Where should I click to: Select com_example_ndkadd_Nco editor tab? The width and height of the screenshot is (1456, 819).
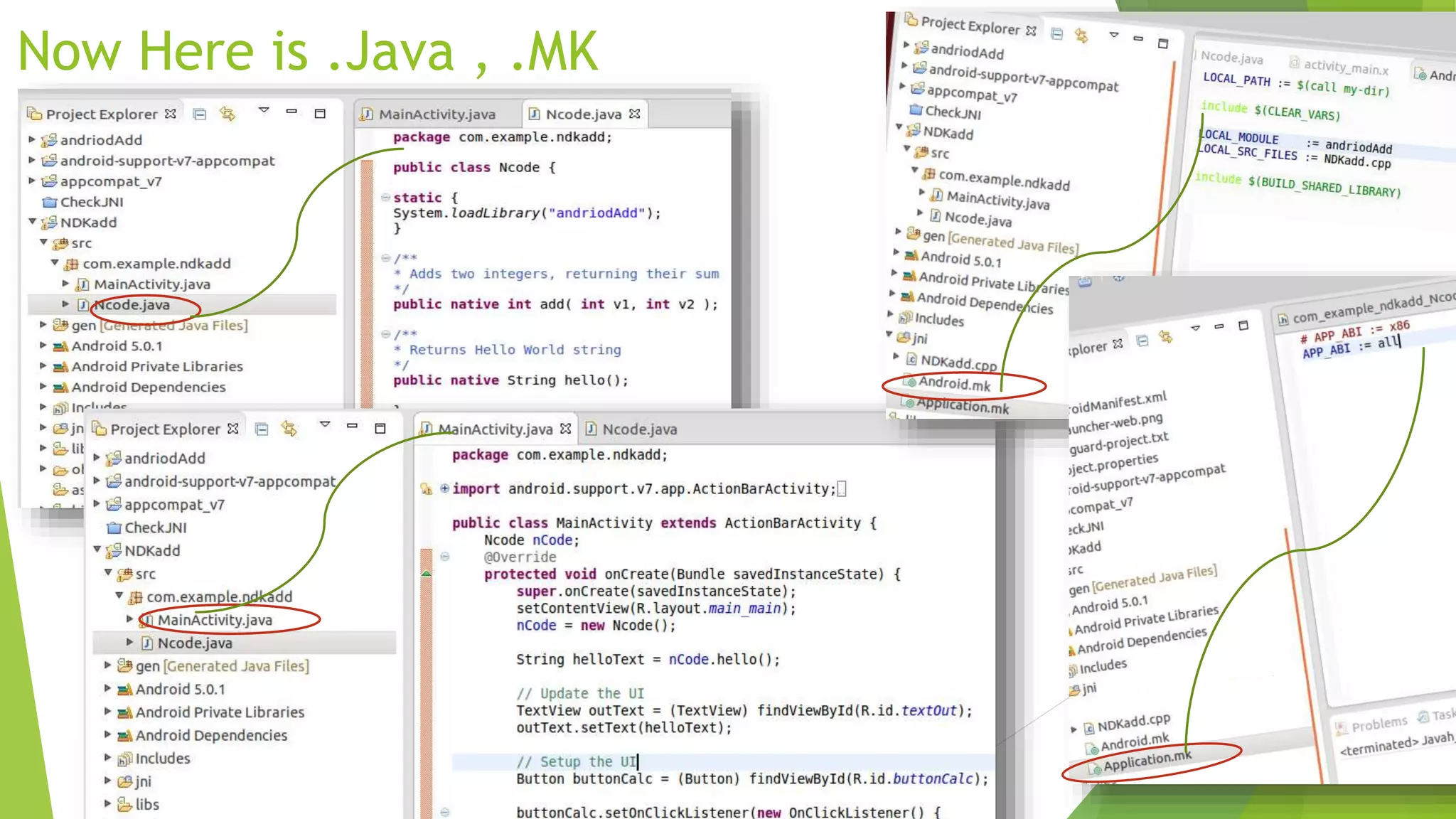pos(1365,309)
